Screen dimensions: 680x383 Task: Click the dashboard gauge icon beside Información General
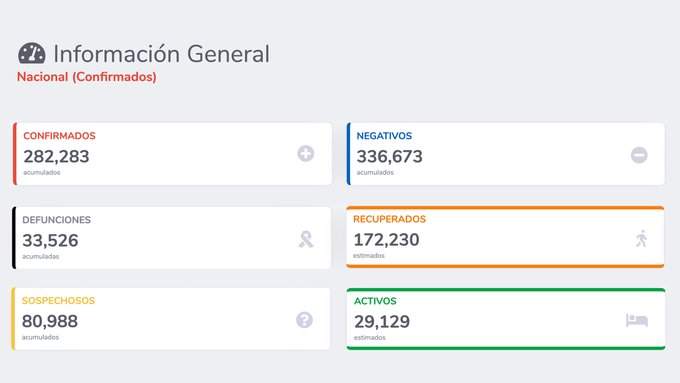pyautogui.click(x=32, y=53)
